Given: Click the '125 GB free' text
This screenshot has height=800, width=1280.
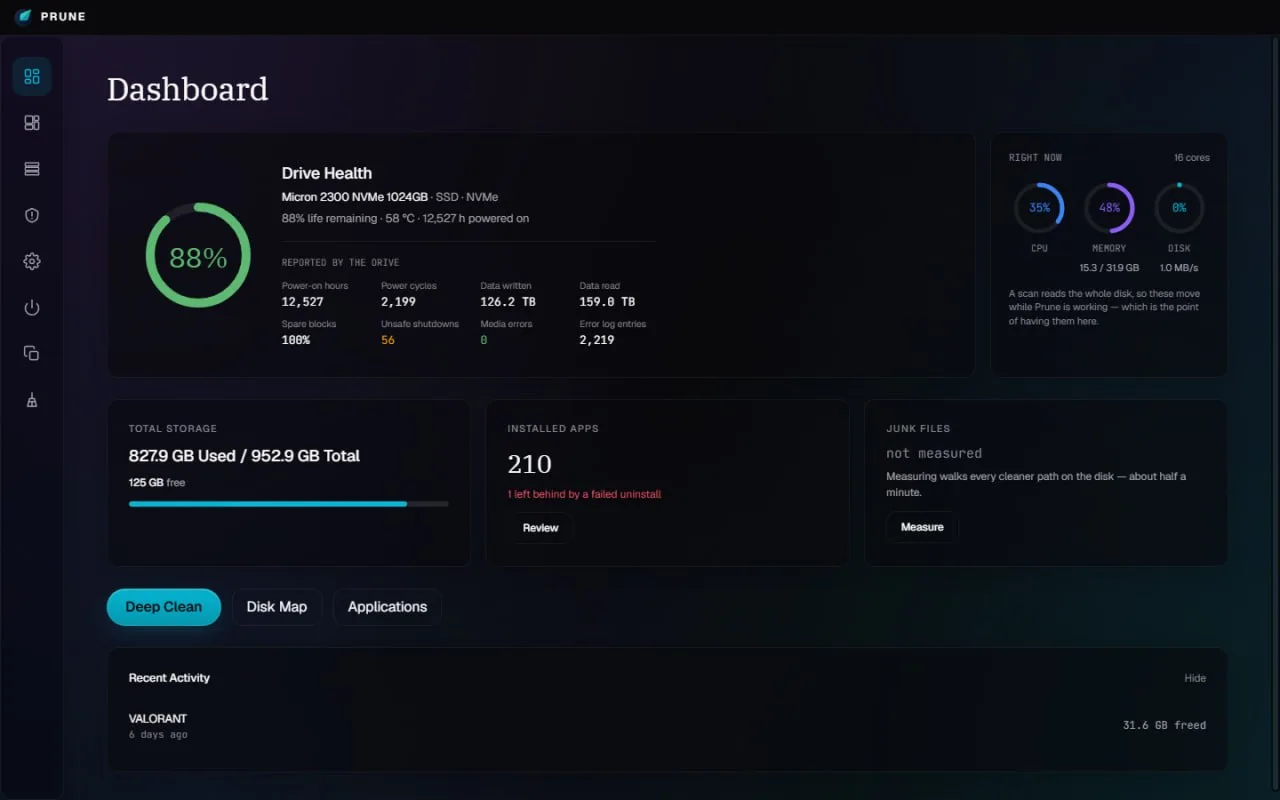Looking at the screenshot, I should click(x=157, y=483).
